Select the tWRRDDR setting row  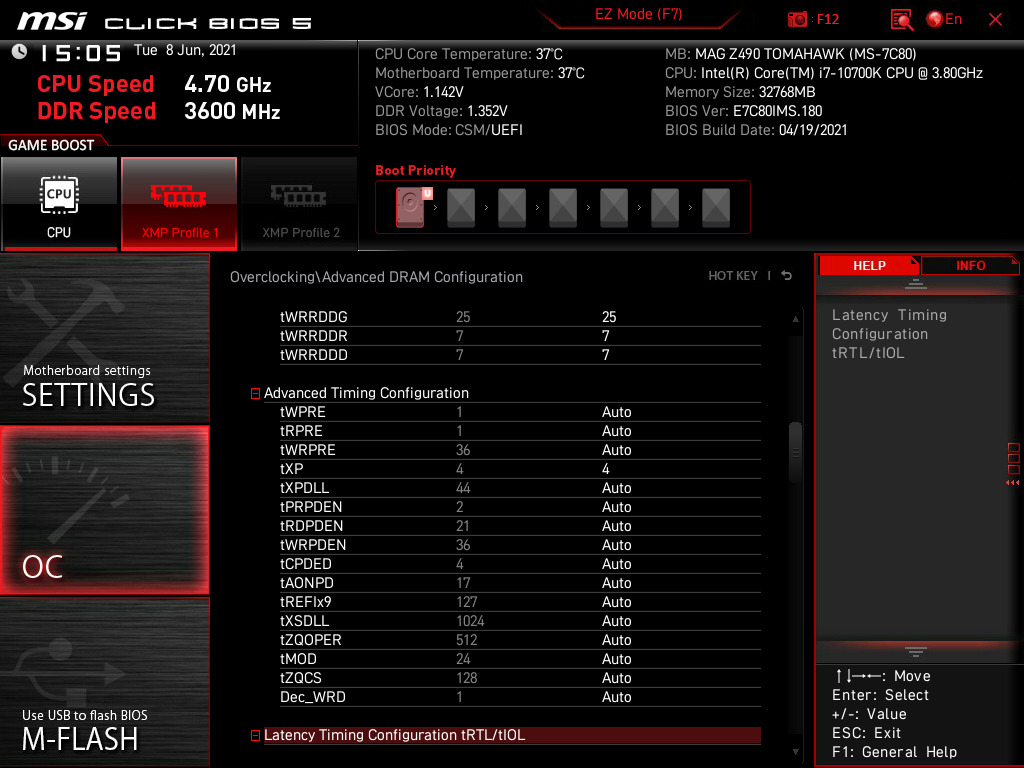pos(520,336)
